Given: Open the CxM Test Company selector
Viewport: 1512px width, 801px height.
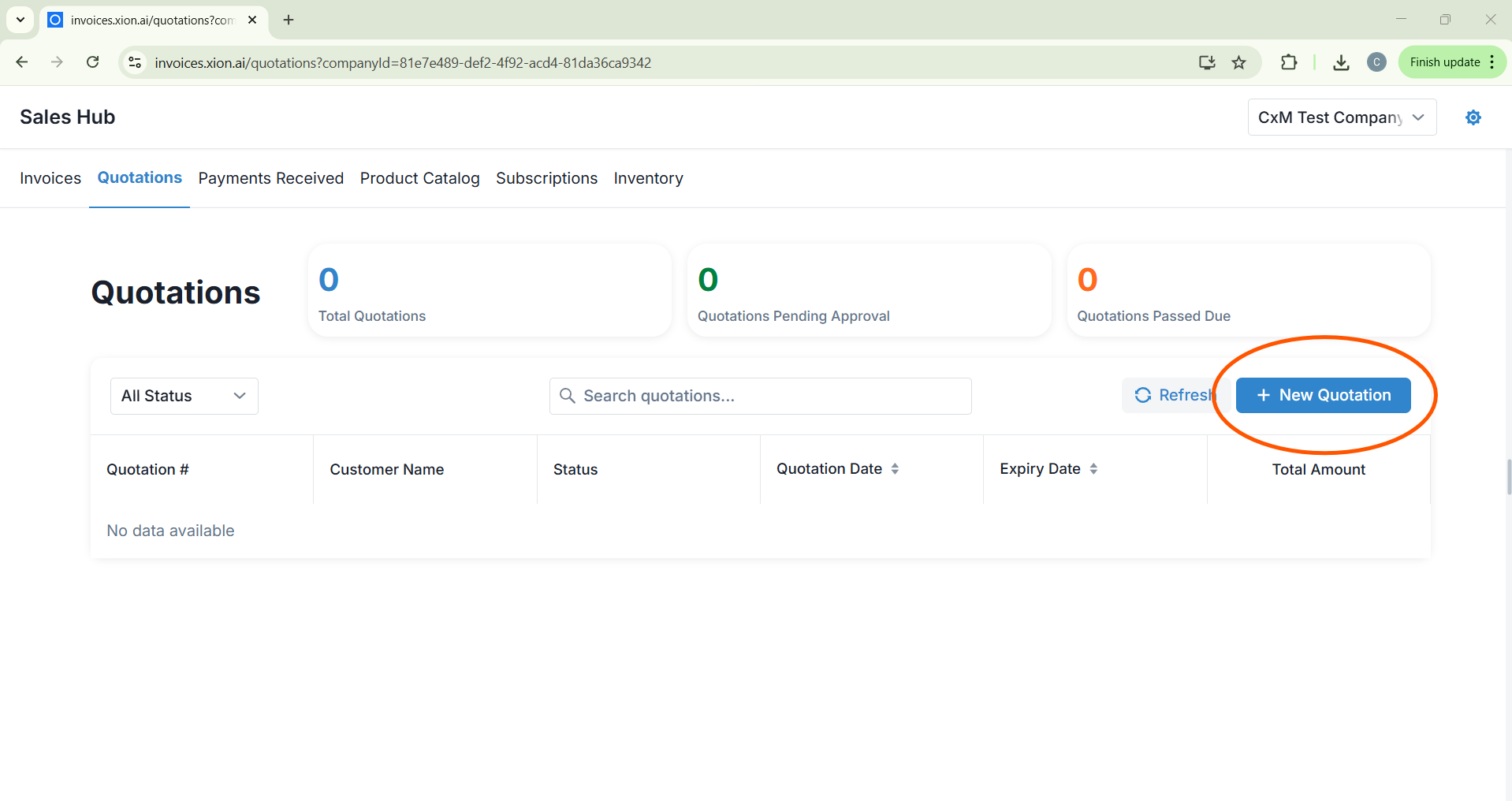Looking at the screenshot, I should tap(1341, 117).
